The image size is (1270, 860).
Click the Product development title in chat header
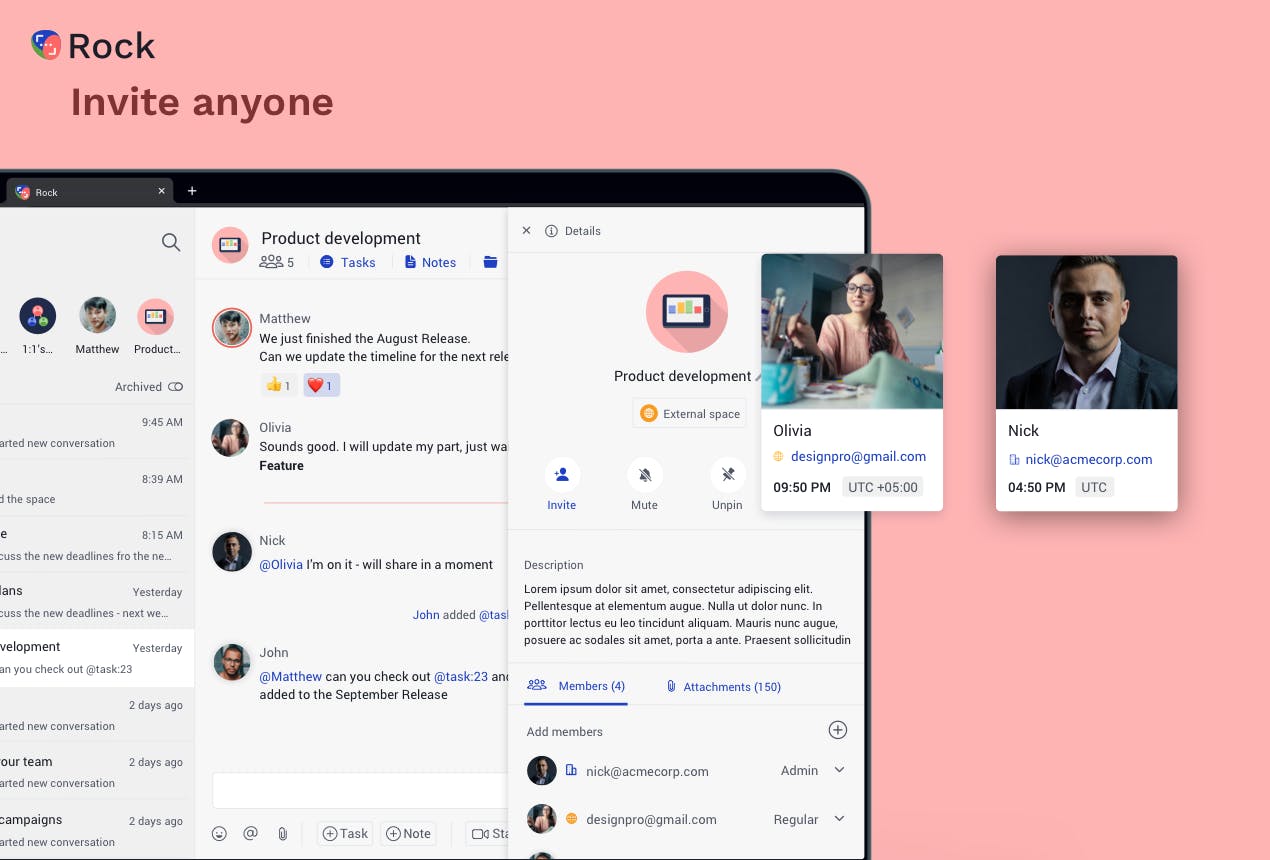click(341, 238)
